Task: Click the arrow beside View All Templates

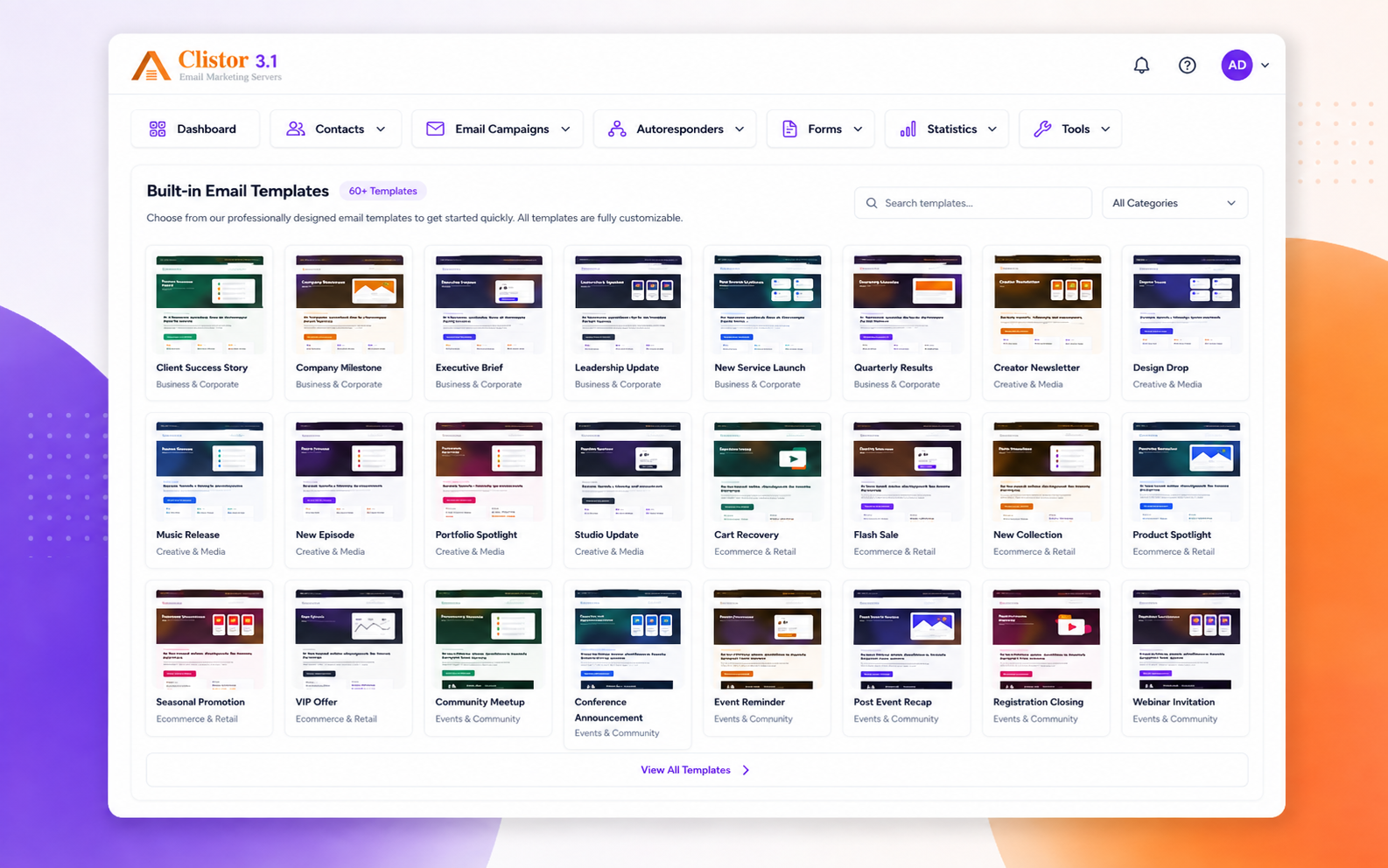Action: coord(746,770)
